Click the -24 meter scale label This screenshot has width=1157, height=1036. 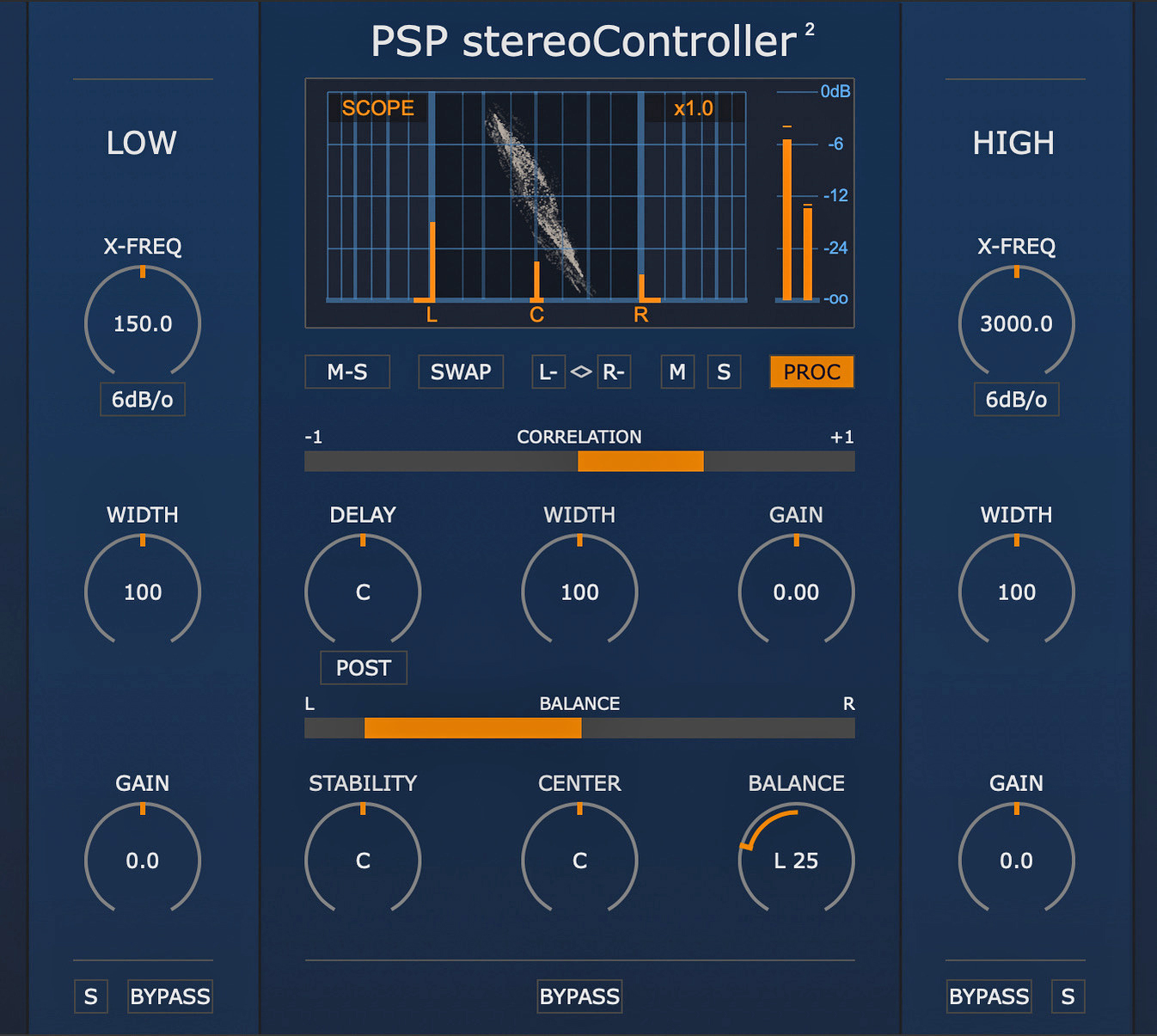[836, 248]
